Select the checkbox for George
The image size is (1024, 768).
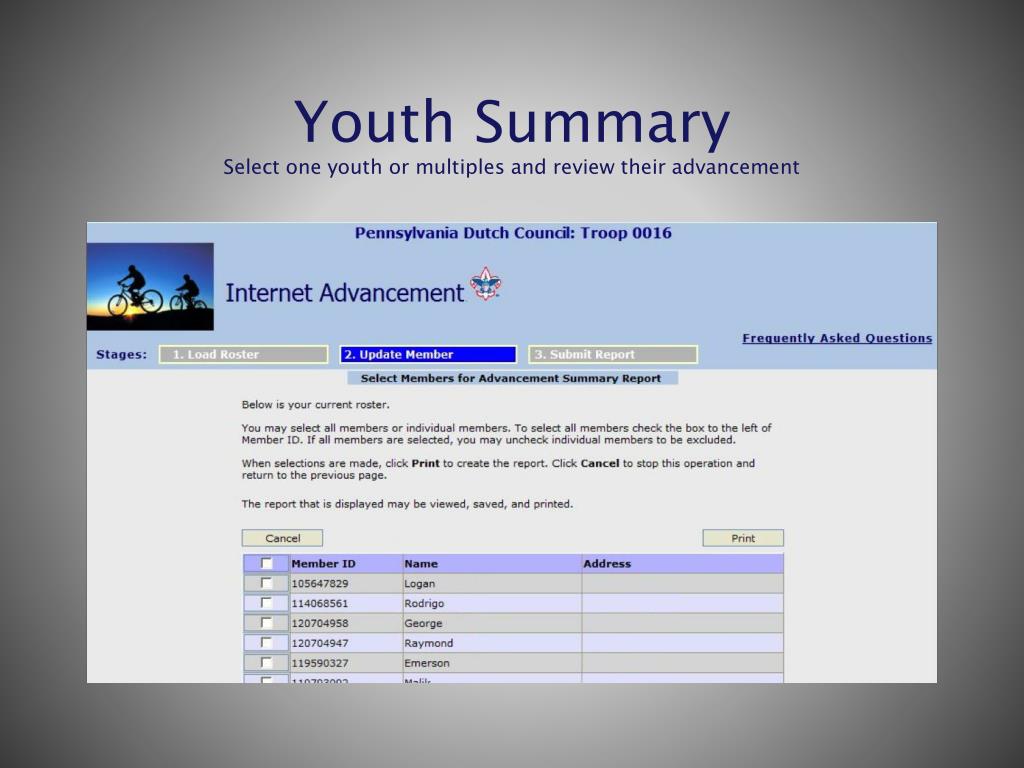pos(266,622)
